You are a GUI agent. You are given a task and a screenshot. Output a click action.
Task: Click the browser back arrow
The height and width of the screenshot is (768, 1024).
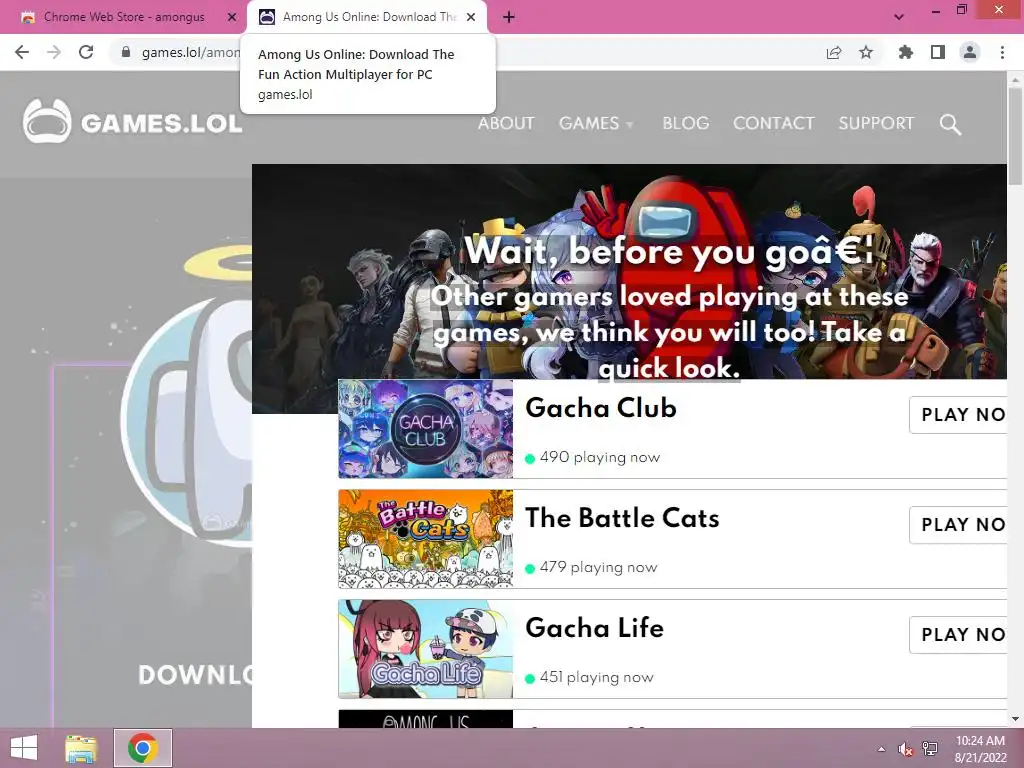coord(22,52)
